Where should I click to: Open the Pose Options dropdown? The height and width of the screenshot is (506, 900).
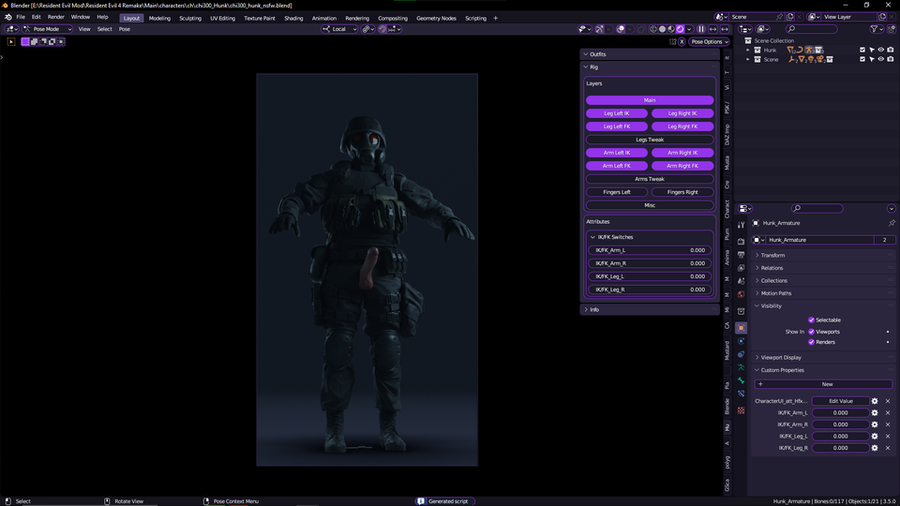(709, 42)
